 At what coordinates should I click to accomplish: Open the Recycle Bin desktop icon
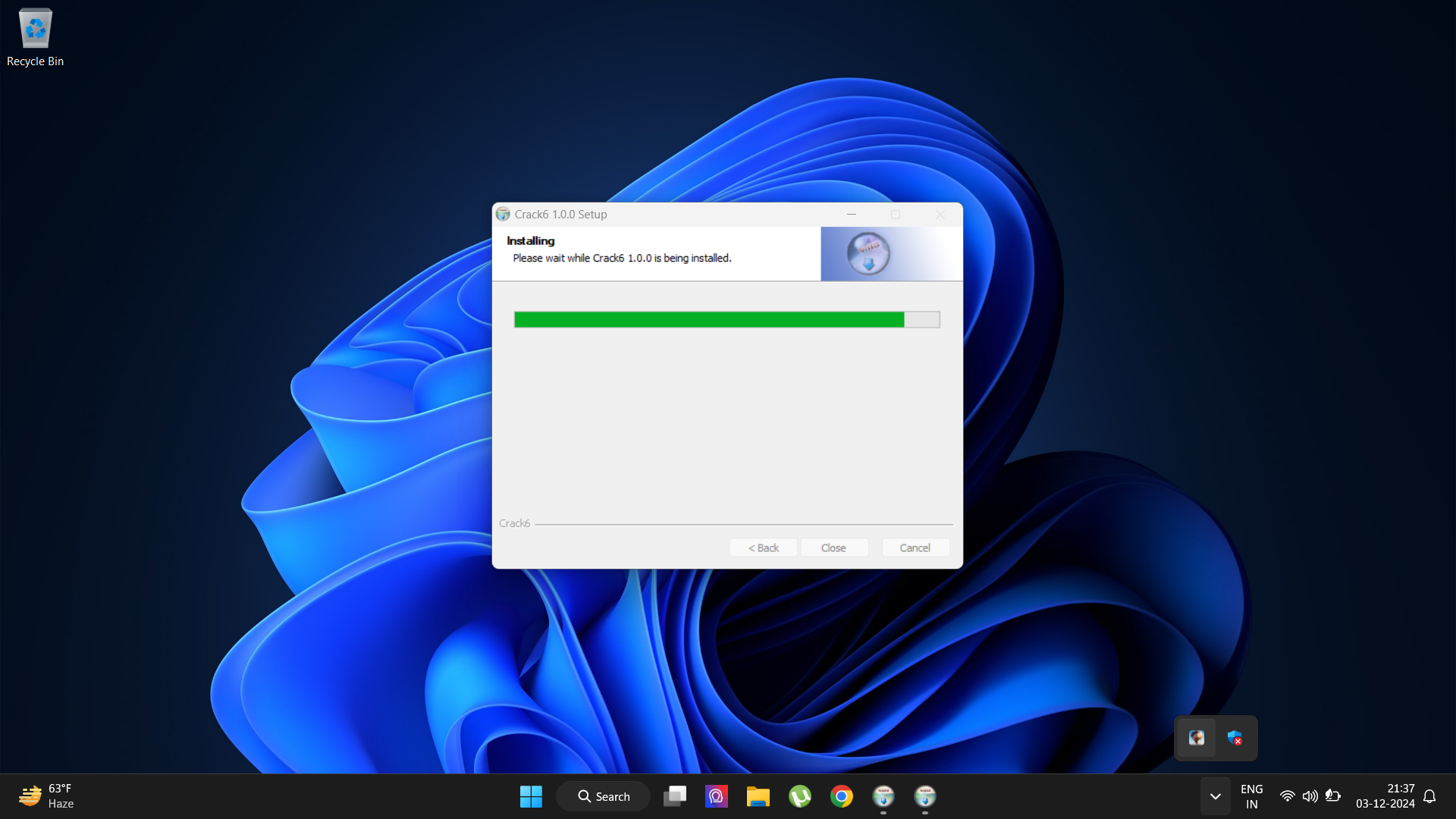pos(35,36)
